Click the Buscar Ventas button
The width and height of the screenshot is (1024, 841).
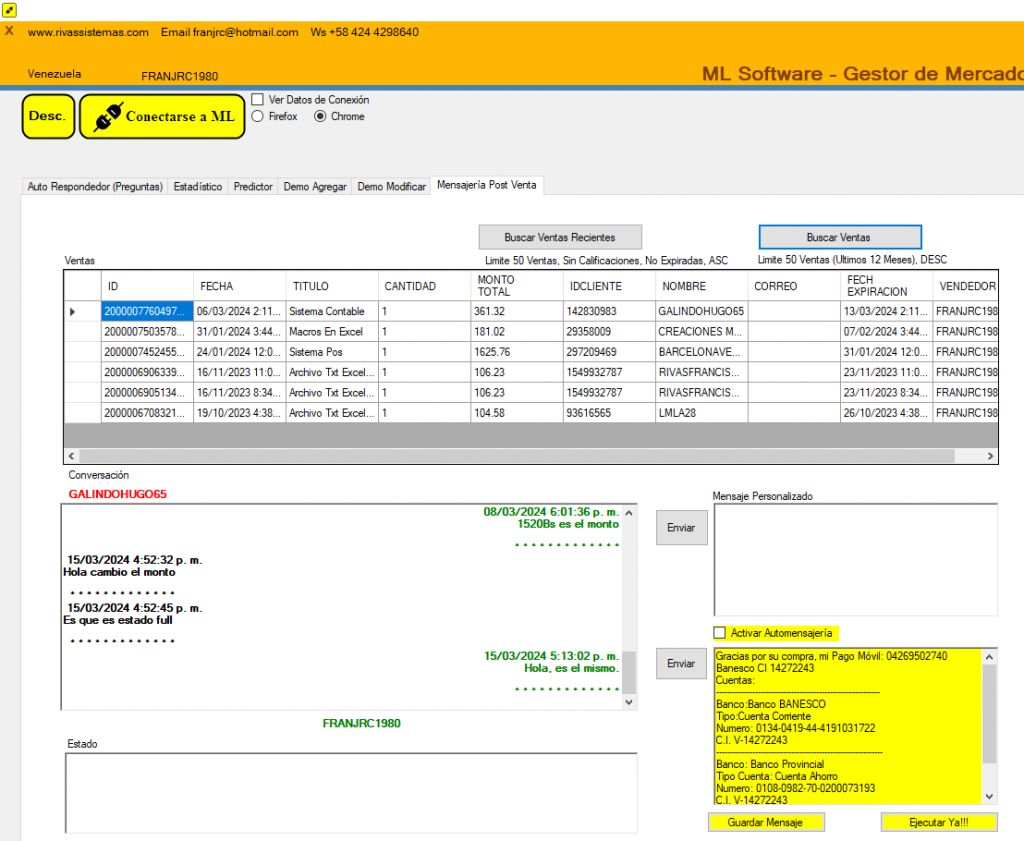840,237
